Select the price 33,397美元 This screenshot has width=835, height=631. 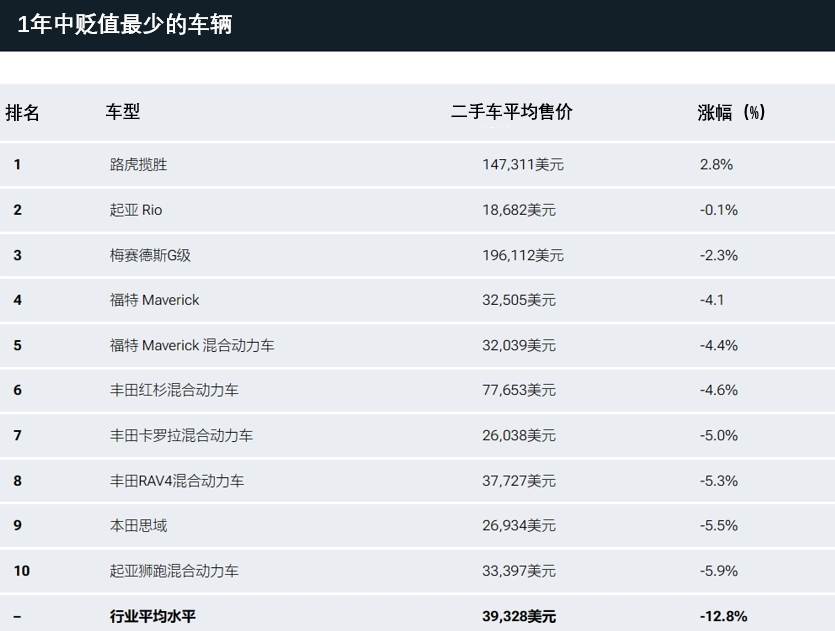pyautogui.click(x=519, y=571)
